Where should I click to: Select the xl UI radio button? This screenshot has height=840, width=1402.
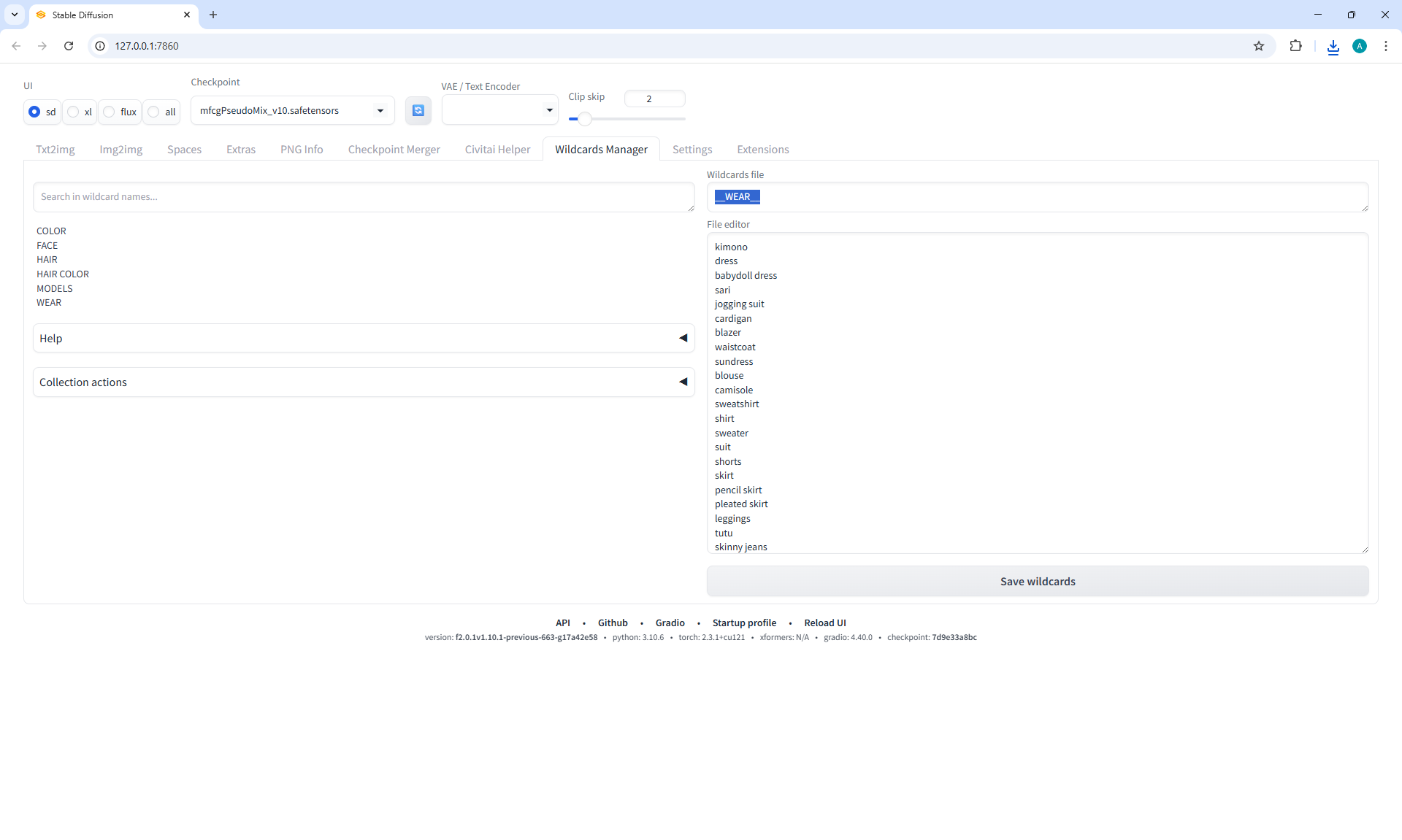(x=73, y=112)
